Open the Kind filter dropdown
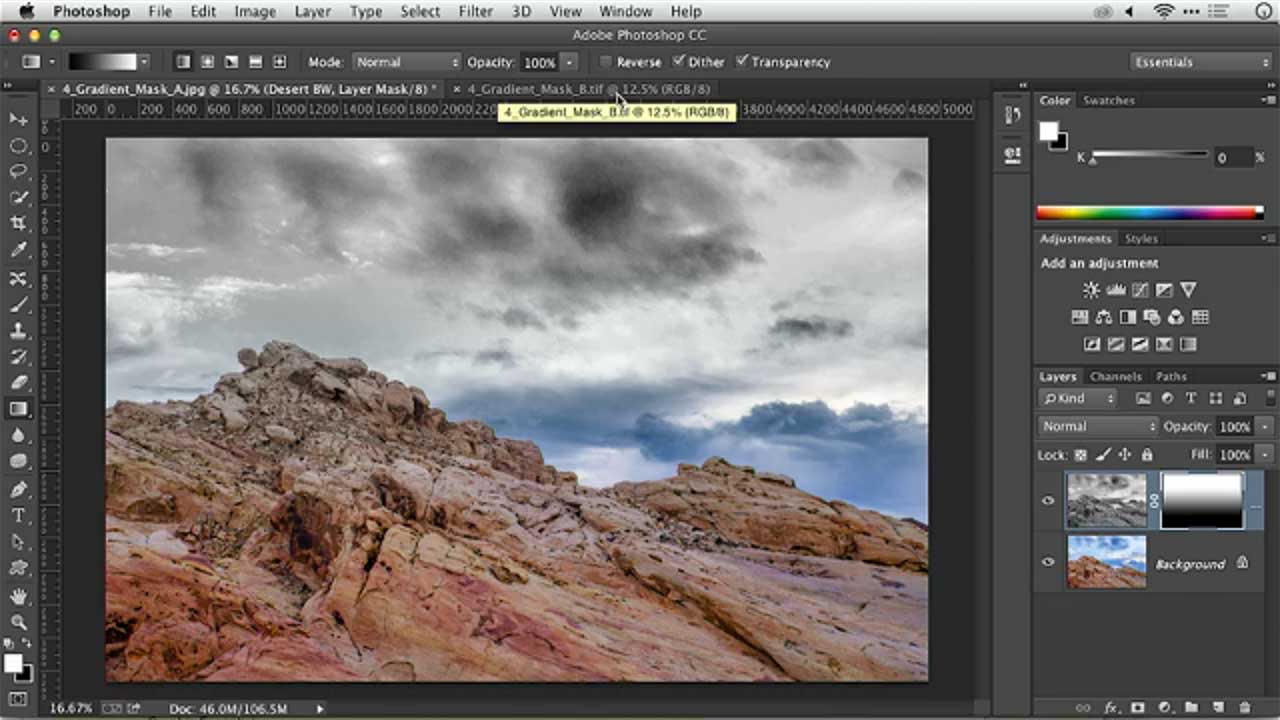This screenshot has width=1280, height=720. (x=1078, y=398)
